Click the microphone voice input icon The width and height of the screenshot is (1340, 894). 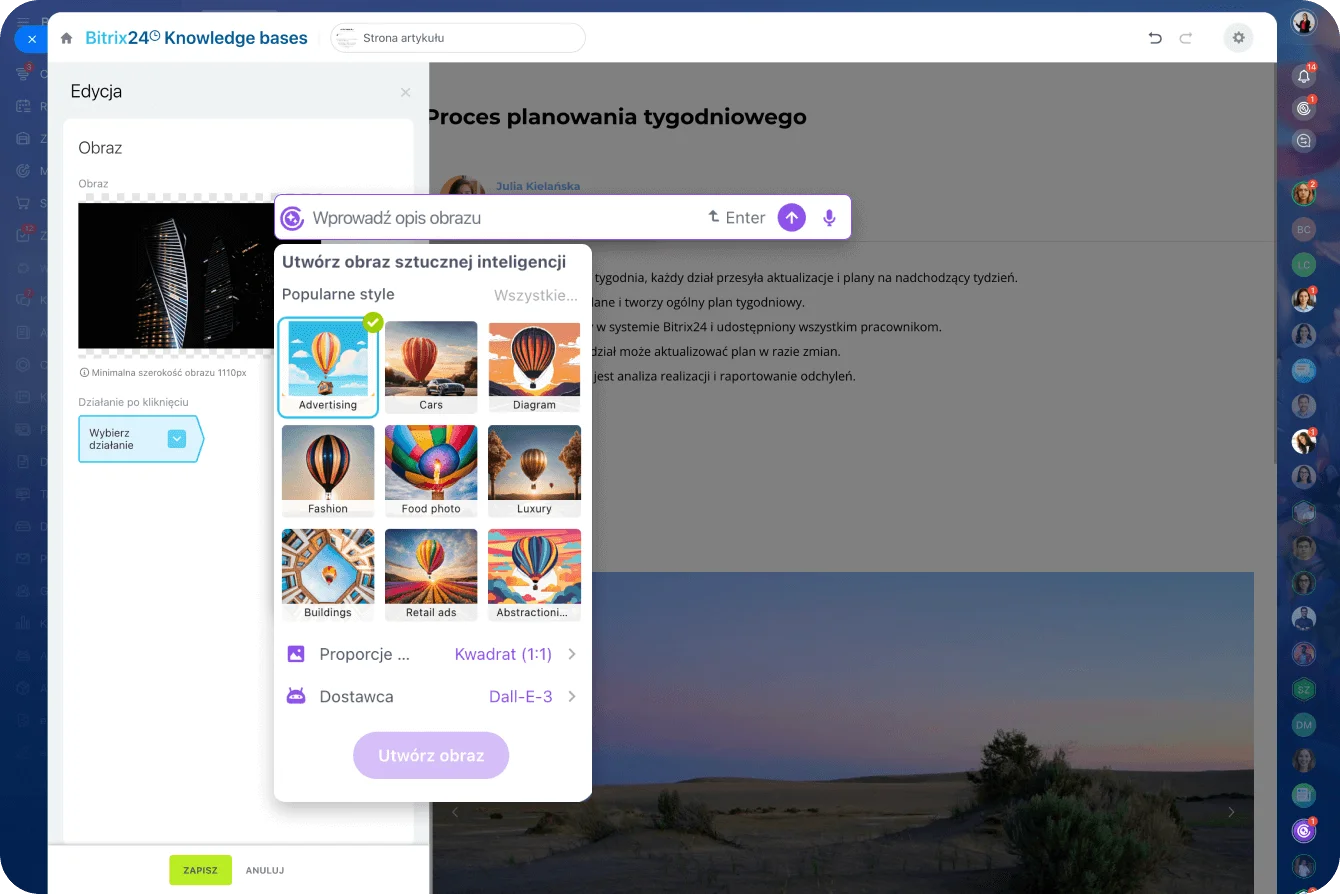click(829, 218)
